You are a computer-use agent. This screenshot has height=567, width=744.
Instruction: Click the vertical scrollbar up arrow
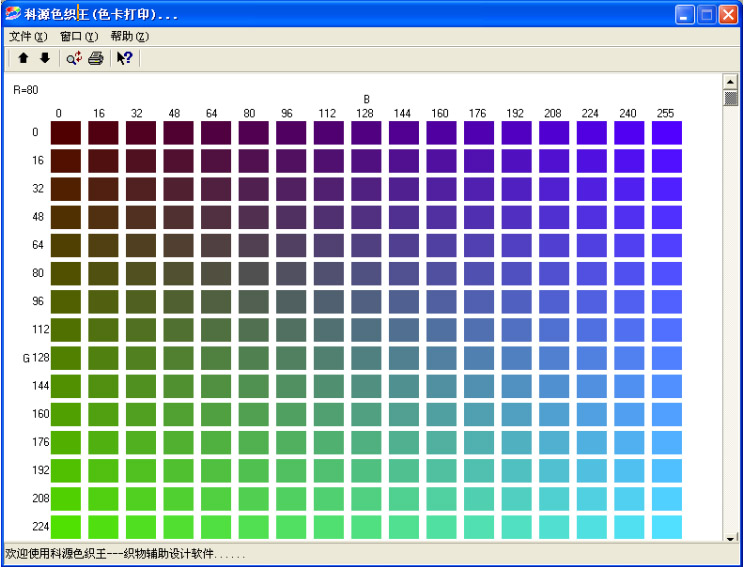click(731, 82)
